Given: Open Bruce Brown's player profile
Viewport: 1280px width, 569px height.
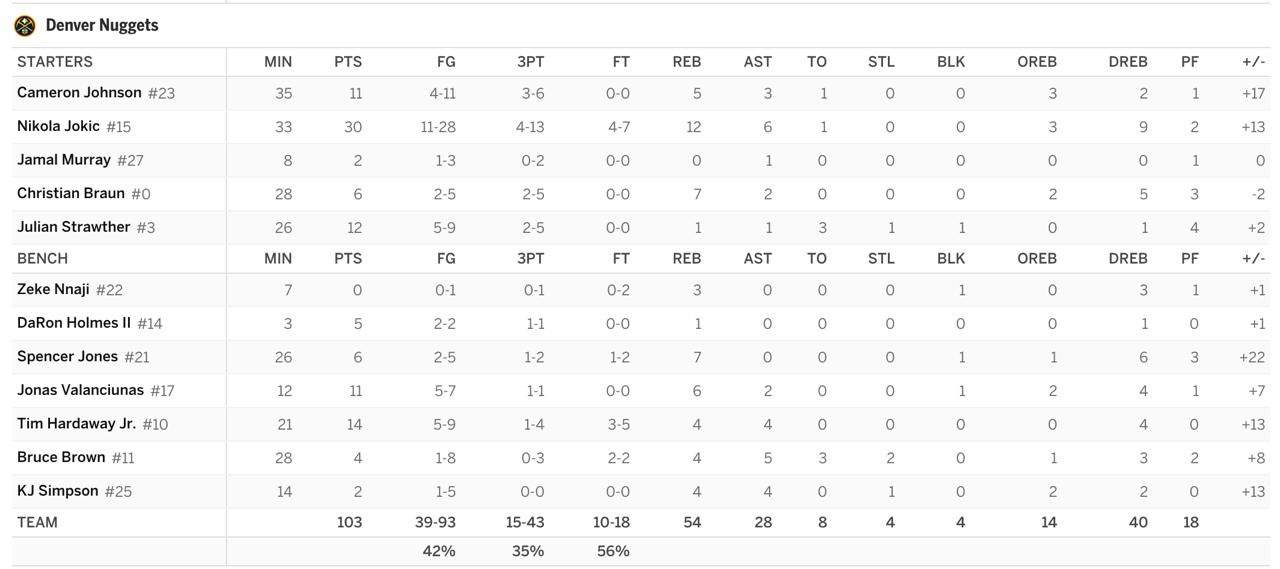Looking at the screenshot, I should click(x=60, y=457).
